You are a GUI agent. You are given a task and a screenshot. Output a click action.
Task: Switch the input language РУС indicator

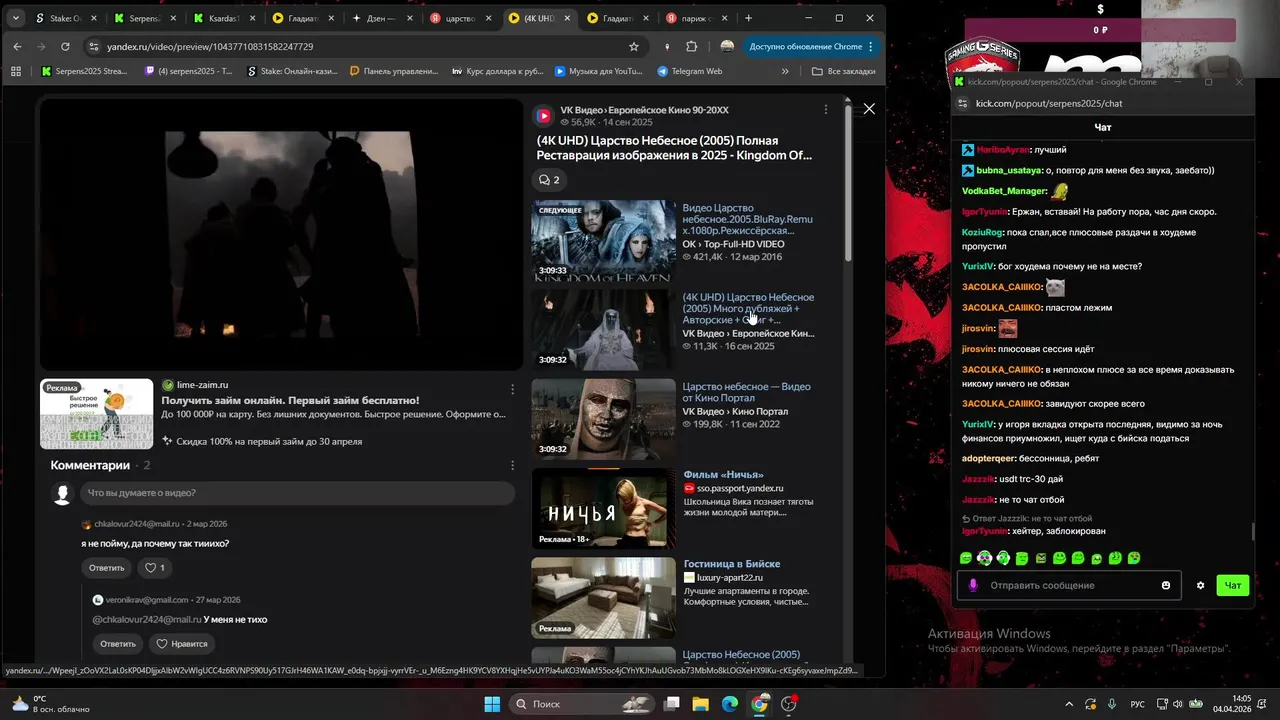(x=1137, y=704)
